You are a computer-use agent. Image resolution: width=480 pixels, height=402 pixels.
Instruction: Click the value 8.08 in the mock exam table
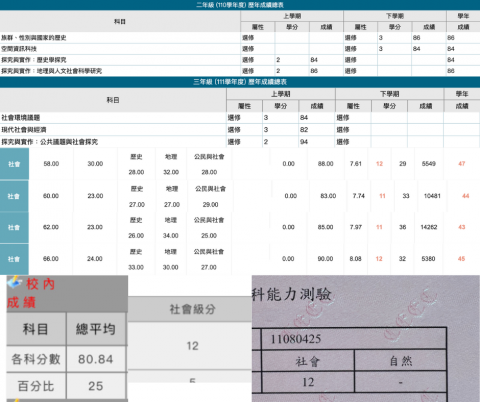point(355,259)
